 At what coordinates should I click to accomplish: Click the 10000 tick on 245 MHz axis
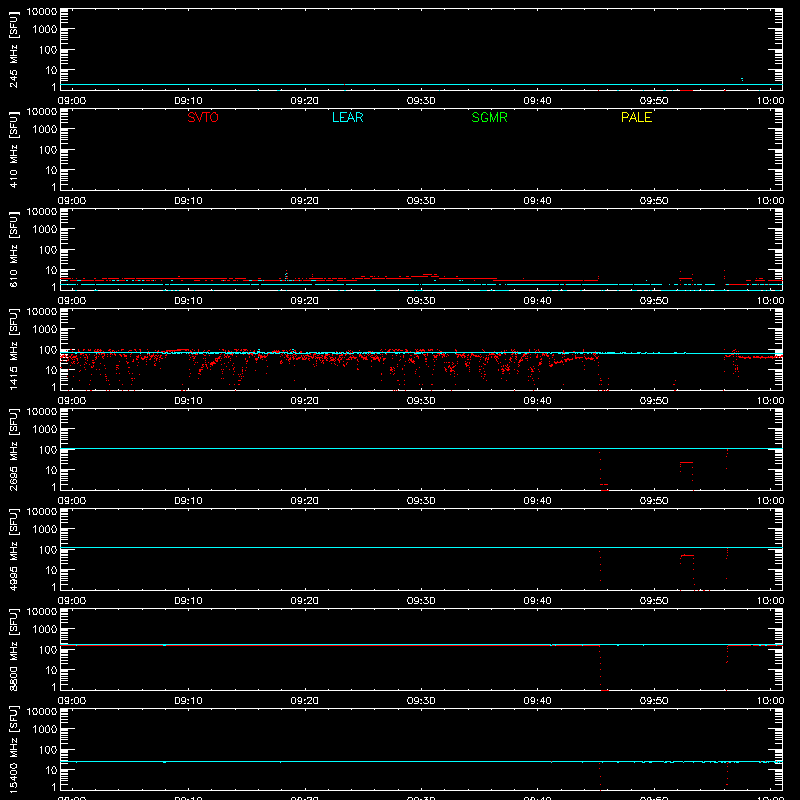(42, 12)
